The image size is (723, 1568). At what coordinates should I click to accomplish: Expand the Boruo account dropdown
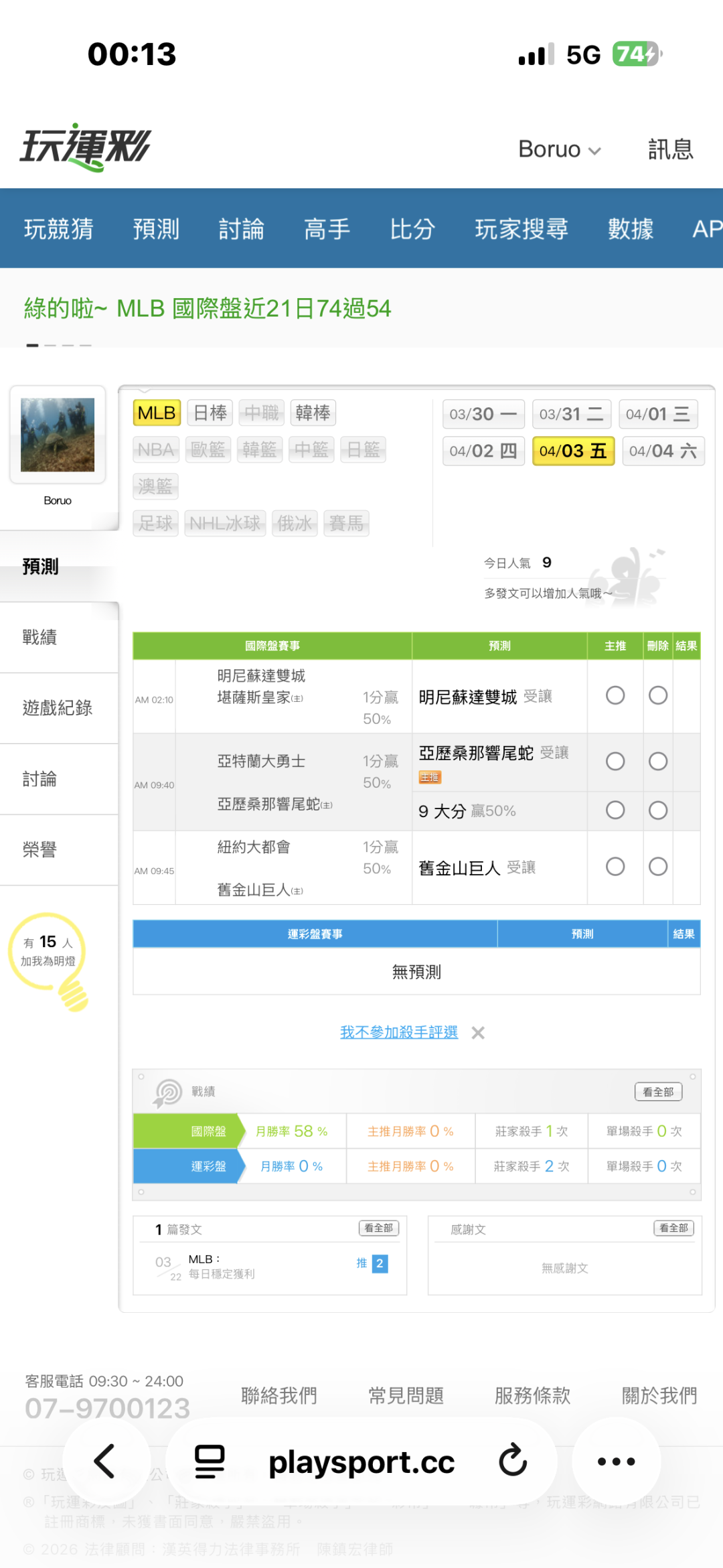[x=559, y=149]
